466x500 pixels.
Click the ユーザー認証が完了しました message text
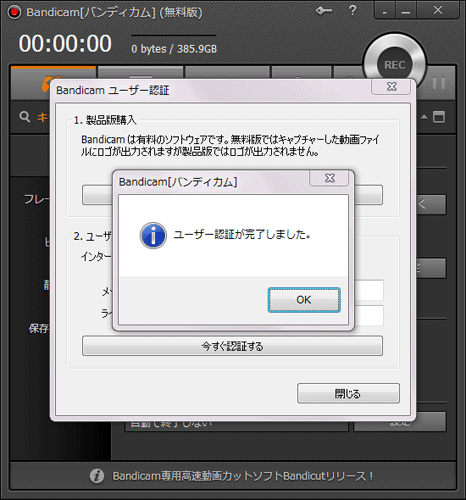242,235
